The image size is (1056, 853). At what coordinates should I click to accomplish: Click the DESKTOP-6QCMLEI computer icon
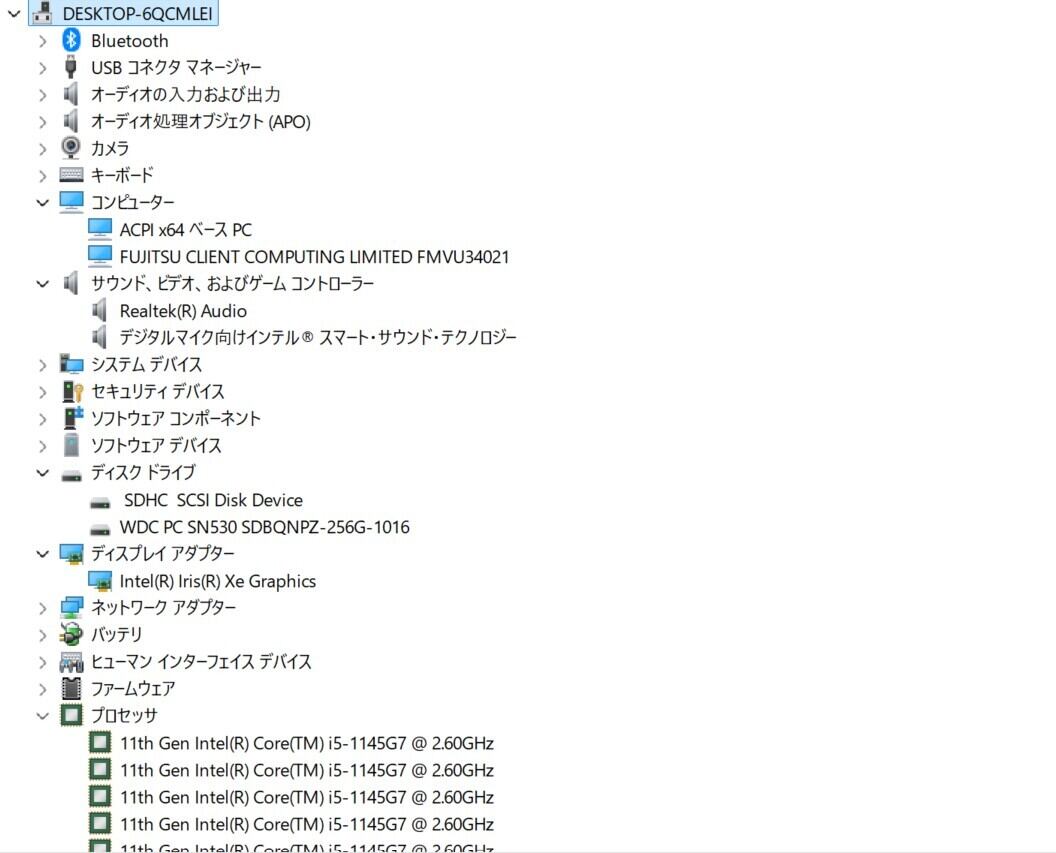[42, 13]
